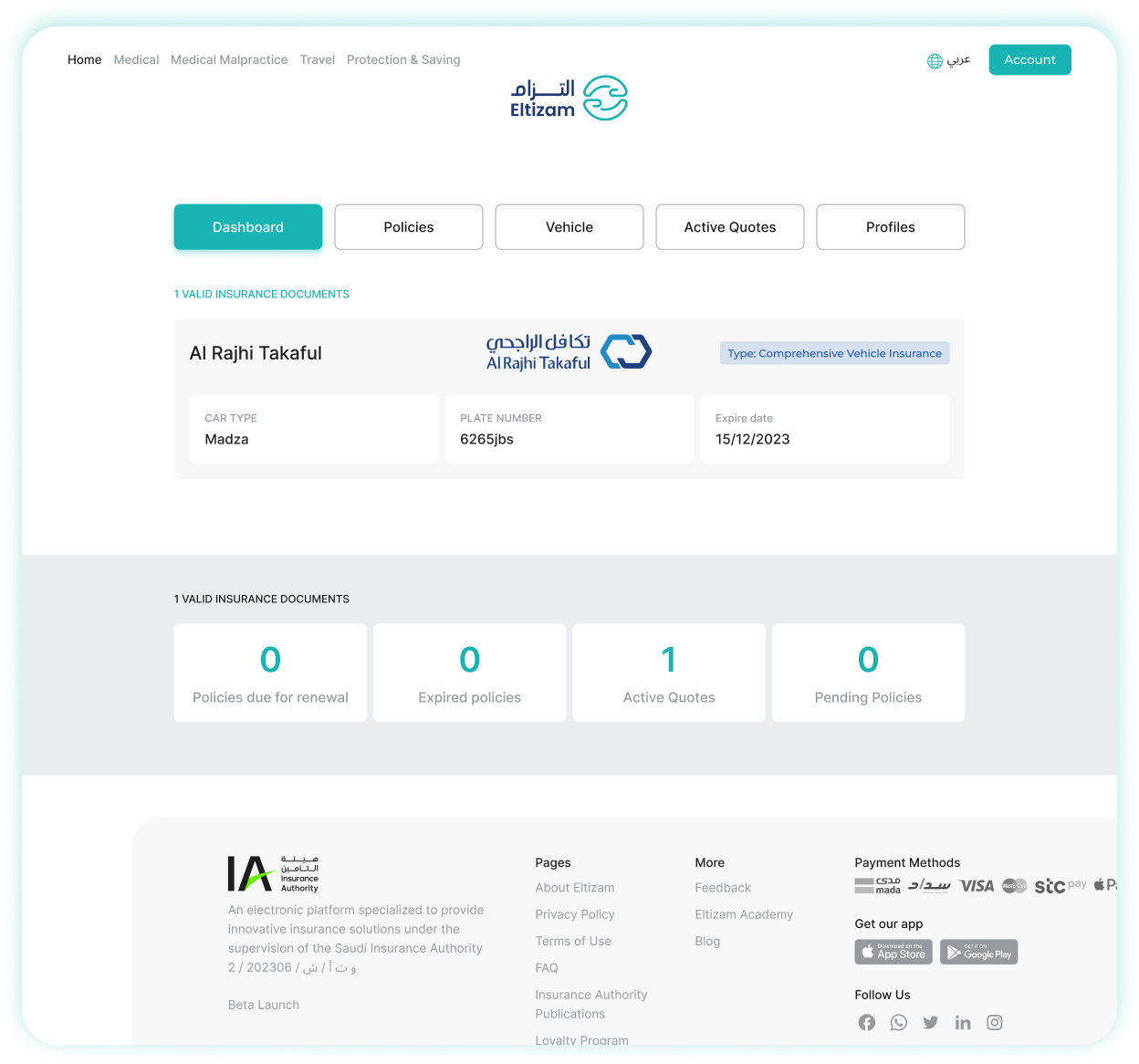
Task: Click the plate number 6265jbs
Action: (486, 439)
